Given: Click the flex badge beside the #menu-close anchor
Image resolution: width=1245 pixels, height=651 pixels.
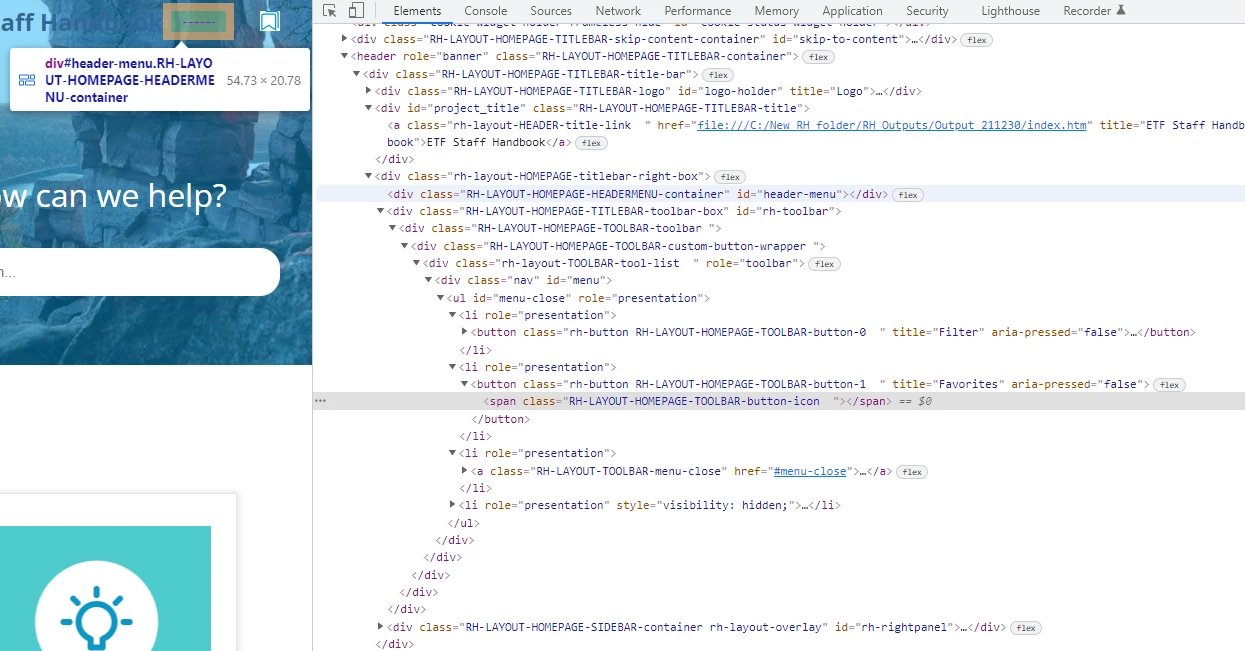Looking at the screenshot, I should coord(911,472).
